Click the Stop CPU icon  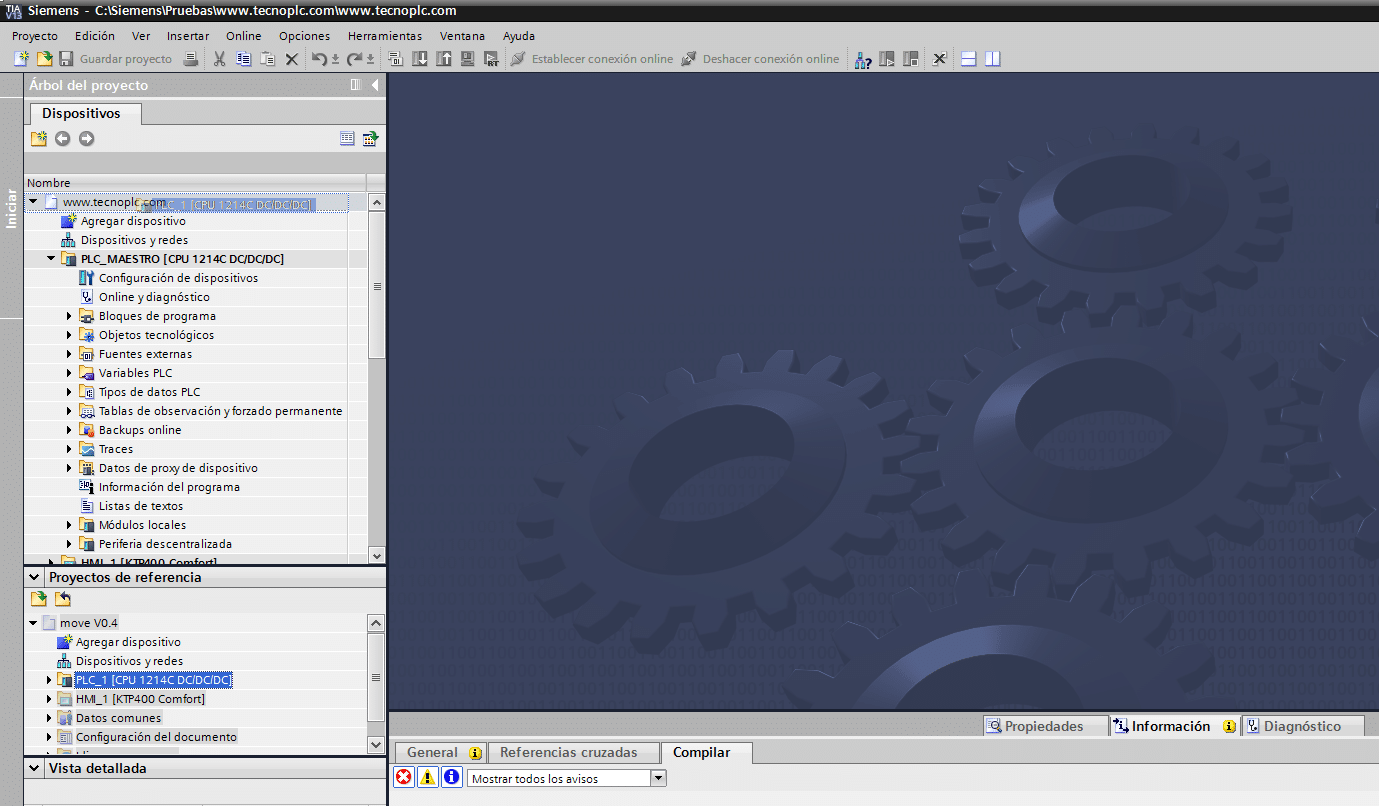tap(911, 59)
